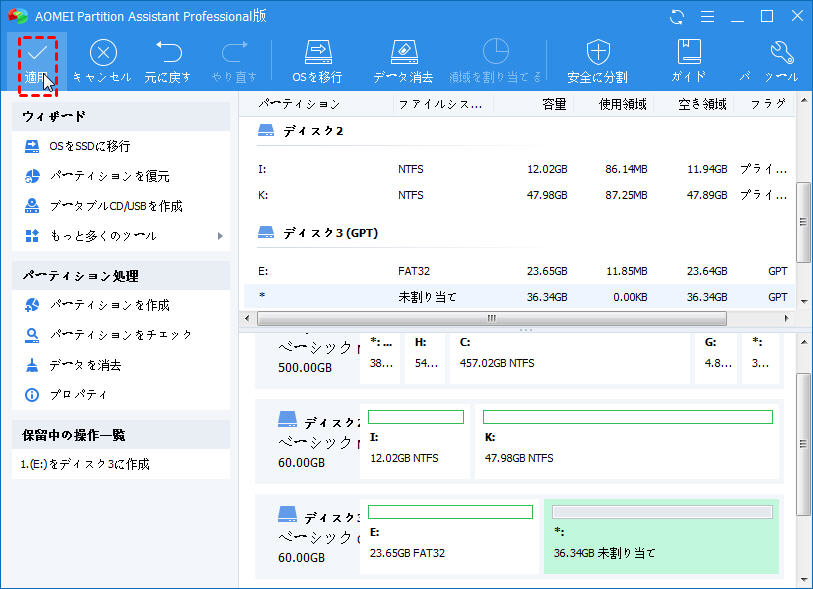Select 36.34GB 未割り当て block in disk map
Screen dimensions: 813x589
point(662,536)
